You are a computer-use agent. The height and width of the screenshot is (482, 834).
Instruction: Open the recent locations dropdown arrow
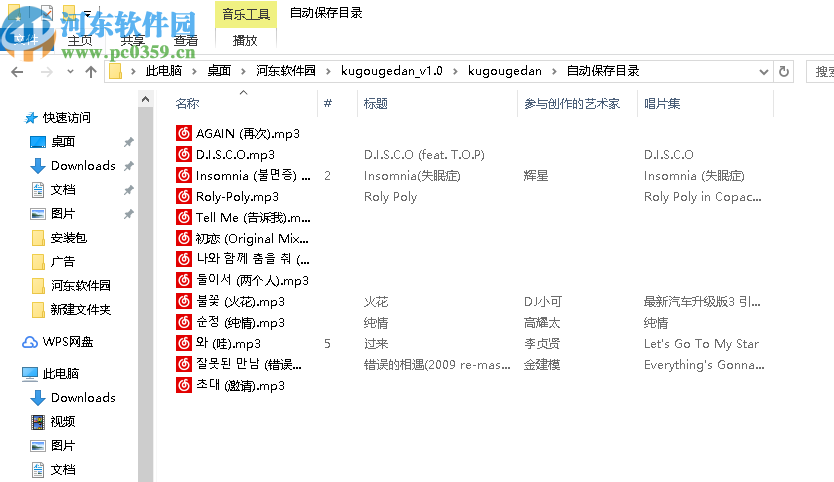(70, 72)
